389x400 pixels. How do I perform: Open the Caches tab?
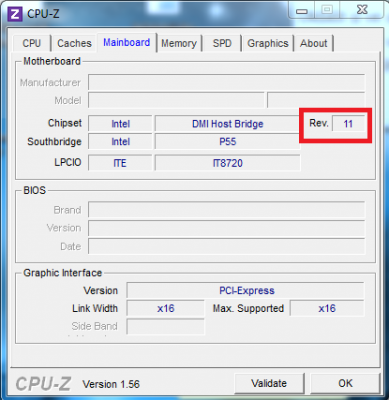click(74, 43)
